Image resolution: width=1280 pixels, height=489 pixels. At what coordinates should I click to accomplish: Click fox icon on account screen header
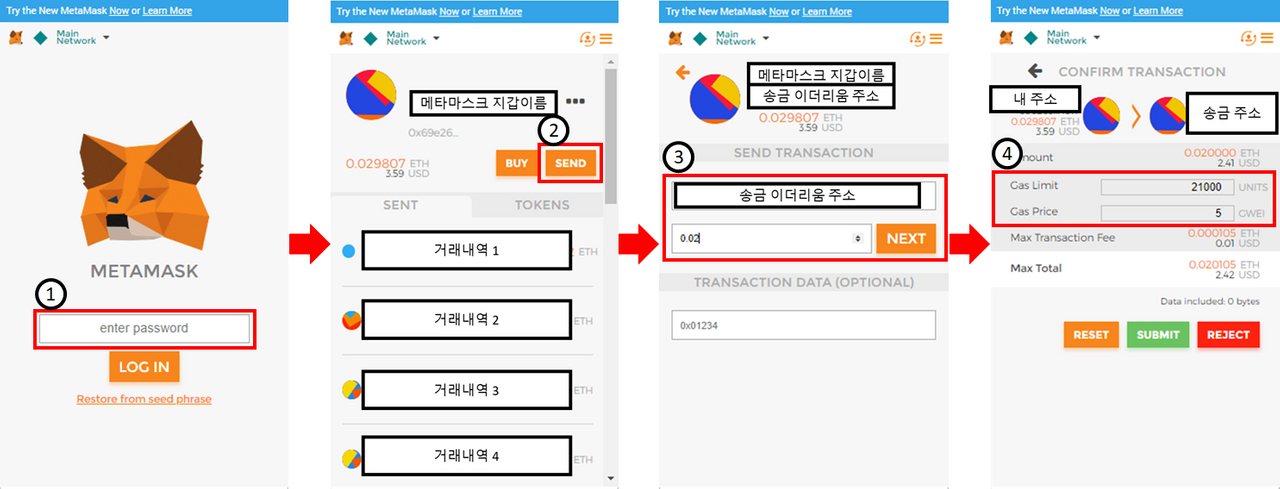coord(346,38)
